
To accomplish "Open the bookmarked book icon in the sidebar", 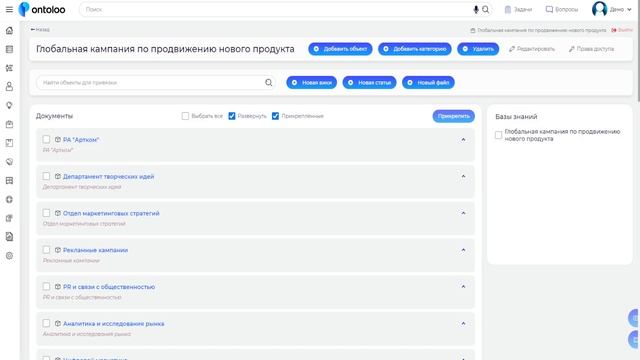I will pyautogui.click(x=9, y=143).
